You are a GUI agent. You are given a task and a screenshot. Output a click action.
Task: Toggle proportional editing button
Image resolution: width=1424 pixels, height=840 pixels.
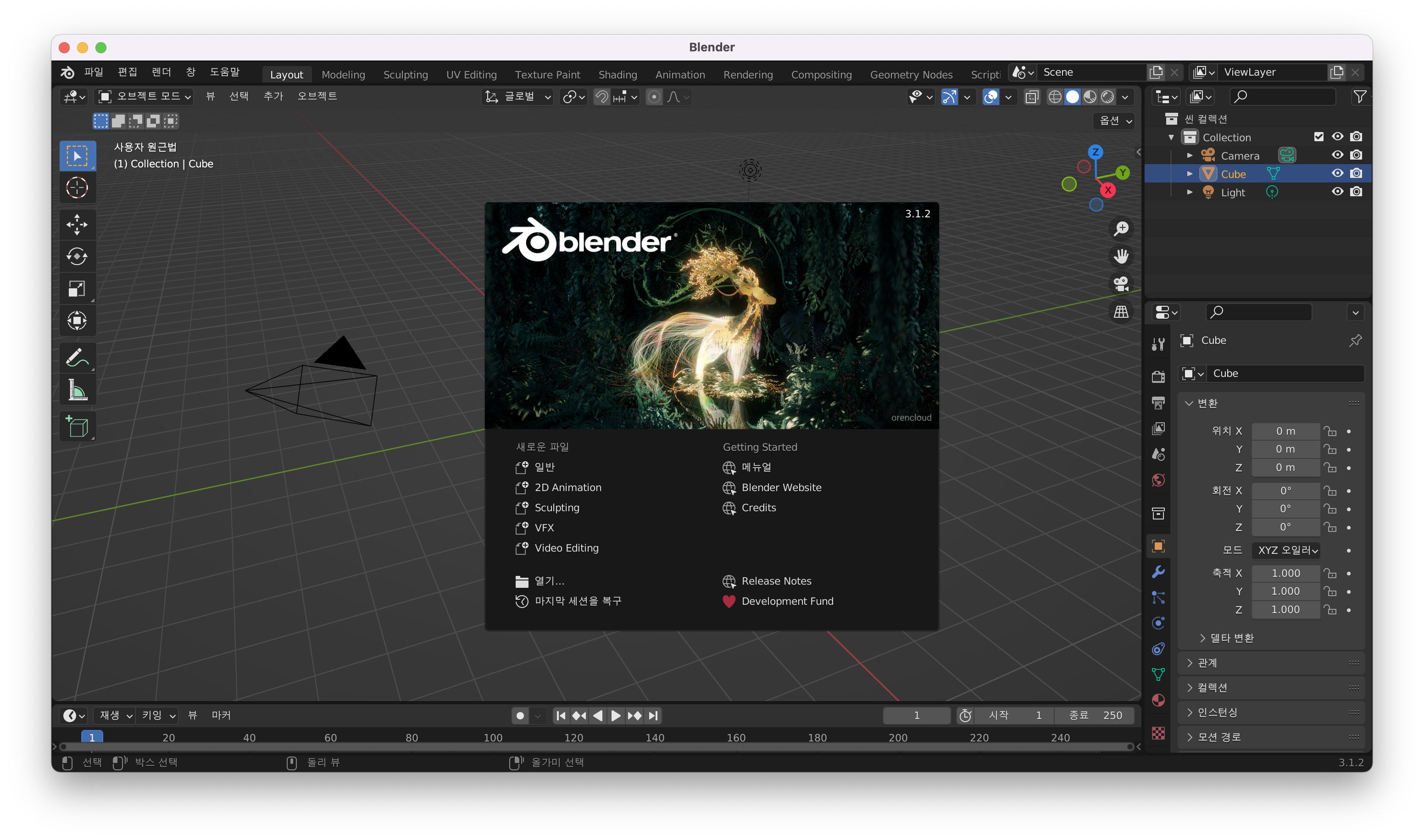pyautogui.click(x=654, y=97)
